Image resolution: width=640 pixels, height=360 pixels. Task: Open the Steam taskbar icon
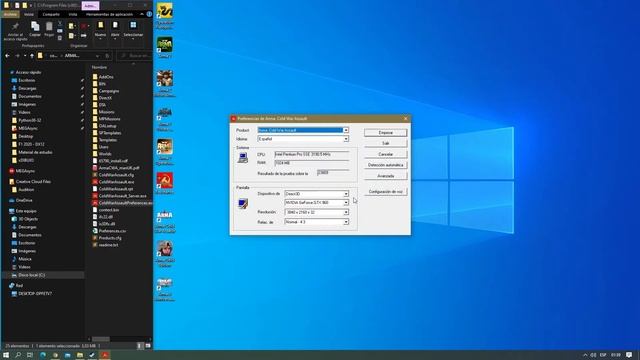[92, 355]
